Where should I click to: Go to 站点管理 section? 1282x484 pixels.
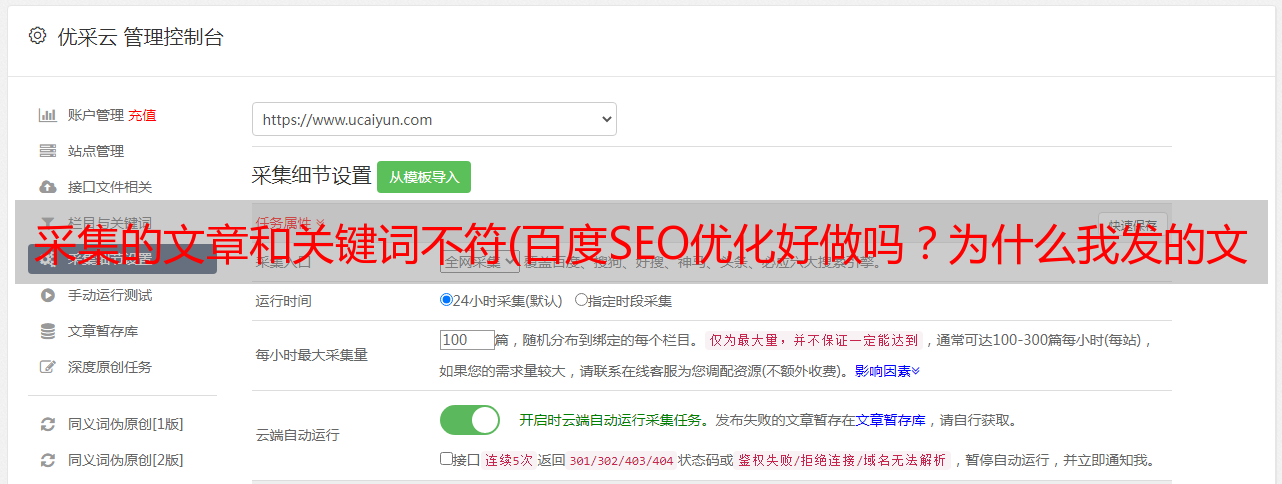(x=96, y=151)
